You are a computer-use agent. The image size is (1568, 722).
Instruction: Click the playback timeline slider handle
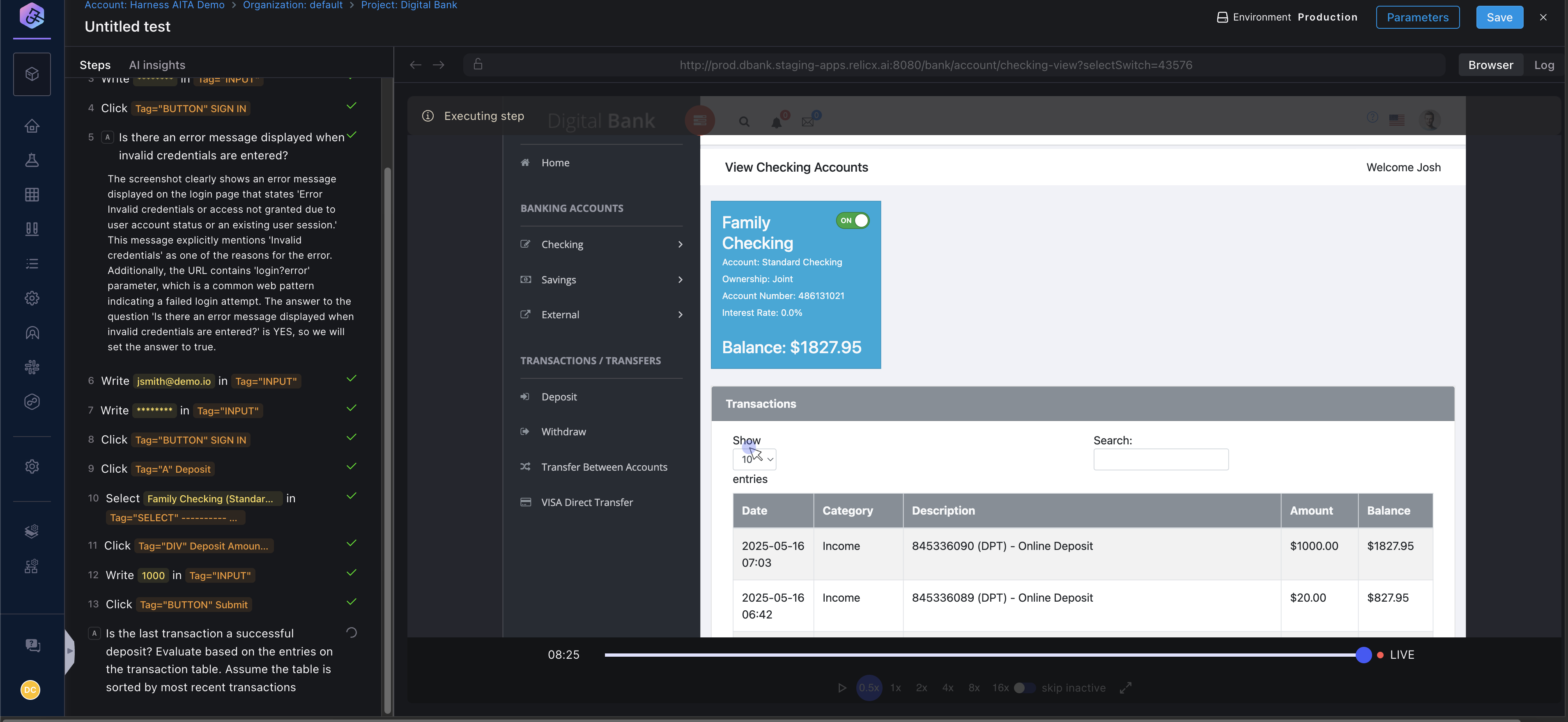(1363, 654)
